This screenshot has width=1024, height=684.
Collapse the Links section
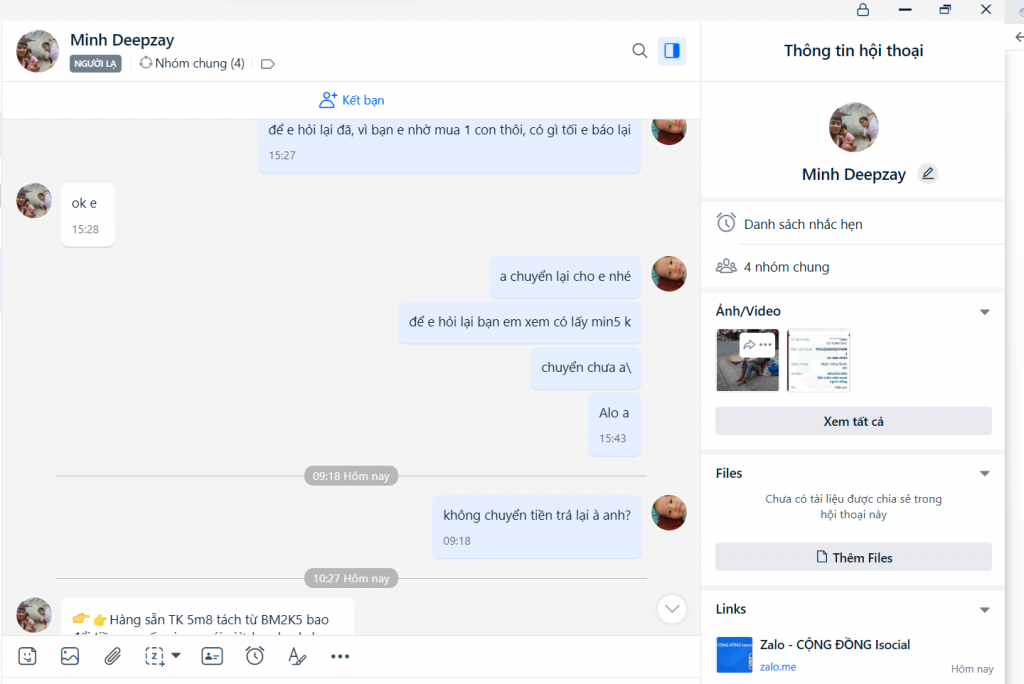pyautogui.click(x=984, y=610)
